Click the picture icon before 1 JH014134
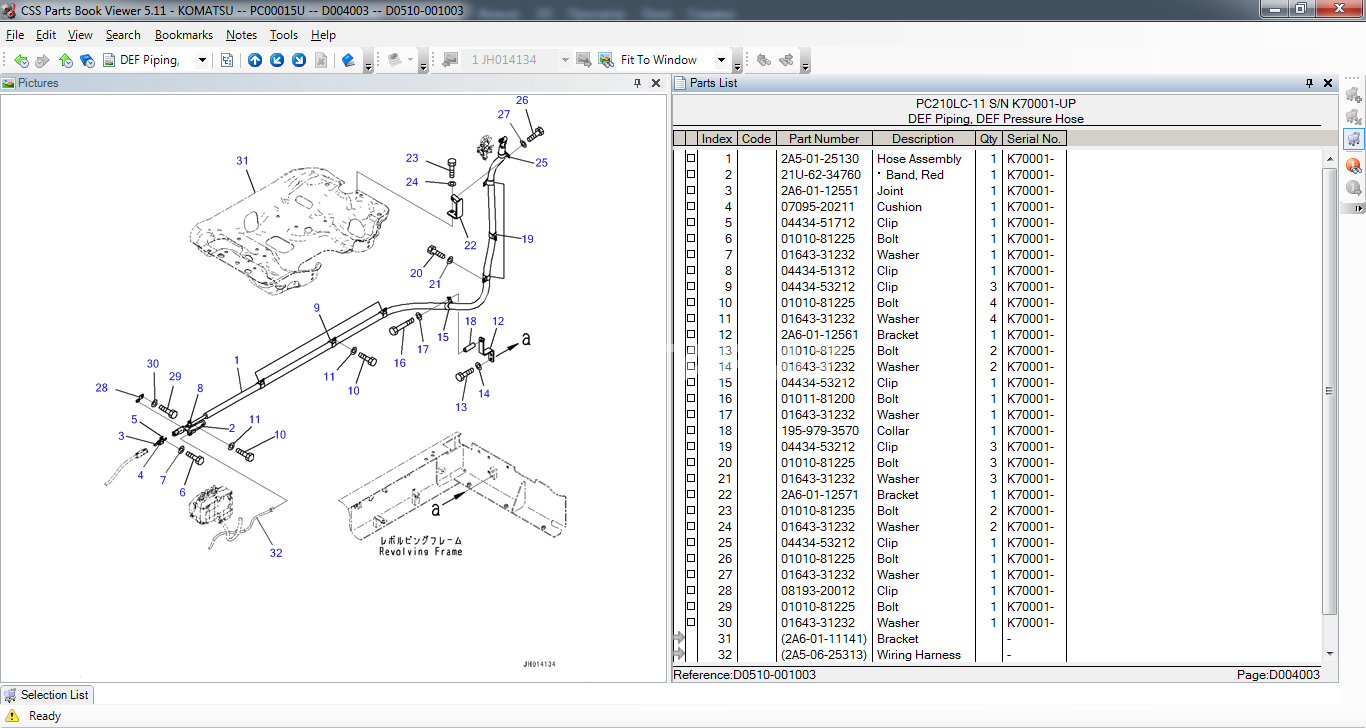 [450, 60]
